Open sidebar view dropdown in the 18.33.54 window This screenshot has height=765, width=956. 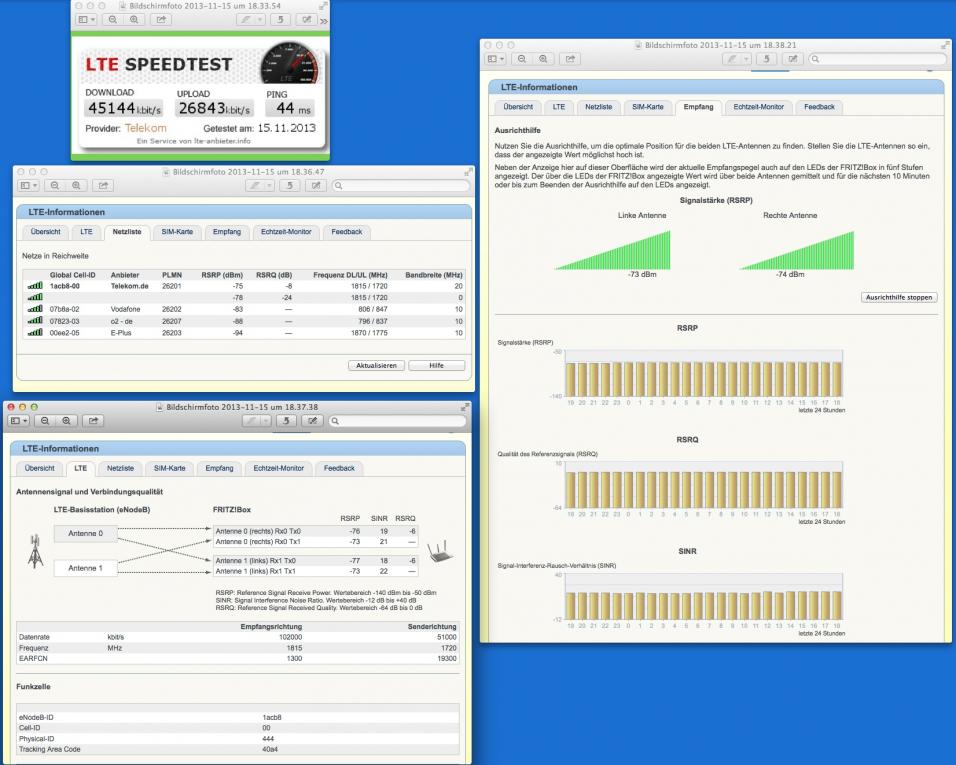click(87, 20)
